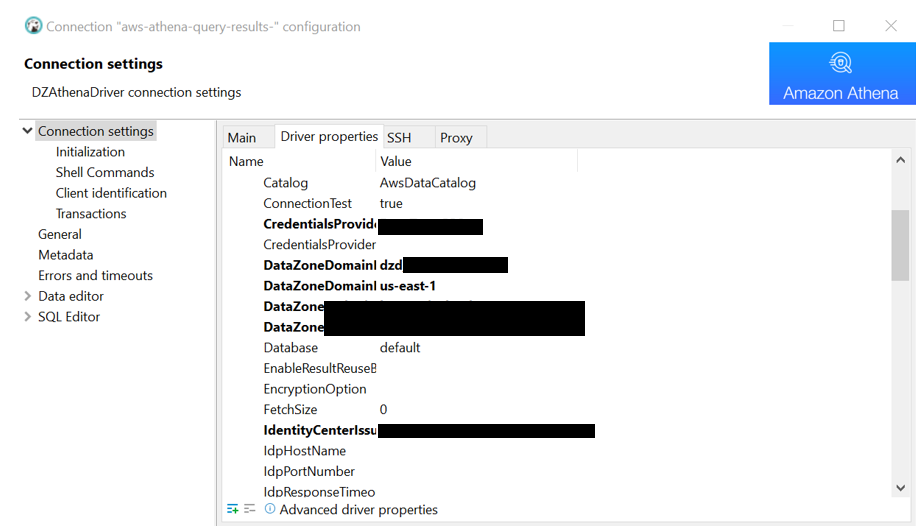Select the IdentityCenterIssuer property

(320, 430)
